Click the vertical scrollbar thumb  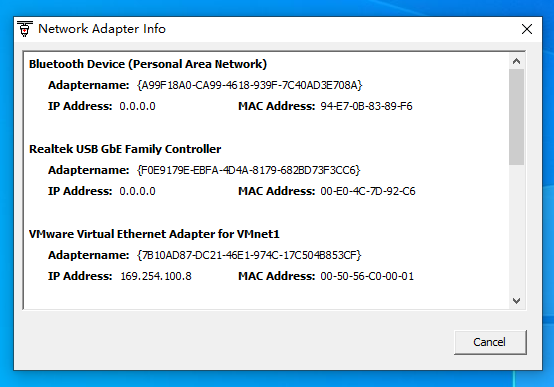tap(516, 117)
